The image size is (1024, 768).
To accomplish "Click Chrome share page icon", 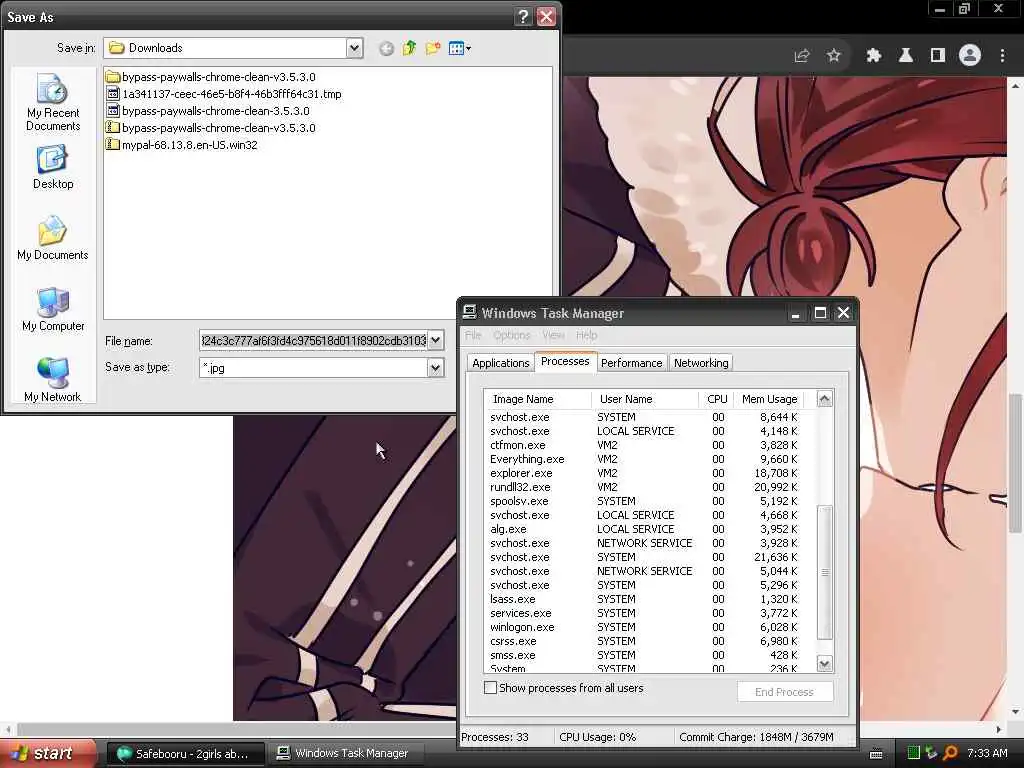I will click(802, 56).
